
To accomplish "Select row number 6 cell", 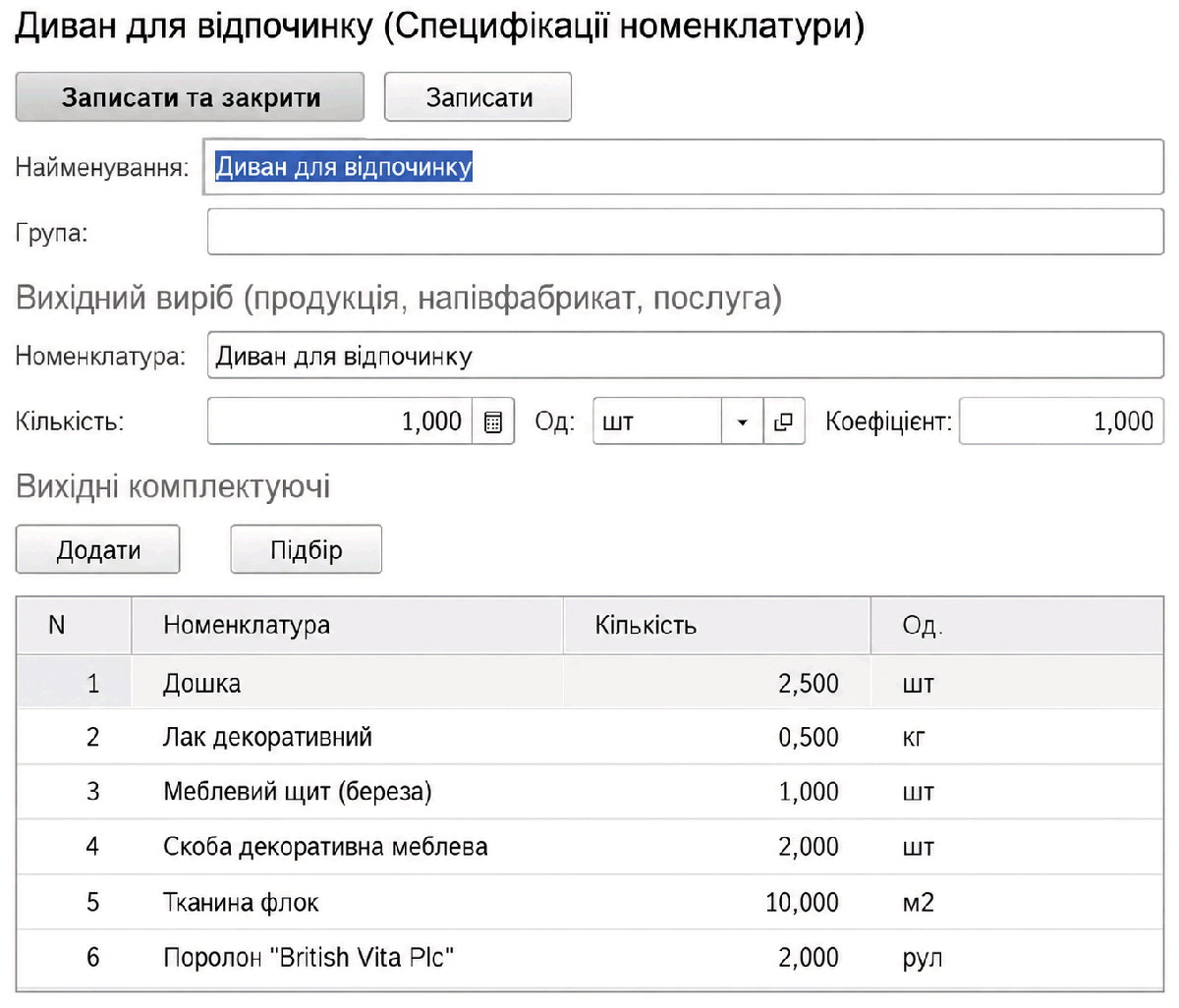I will coord(74,957).
